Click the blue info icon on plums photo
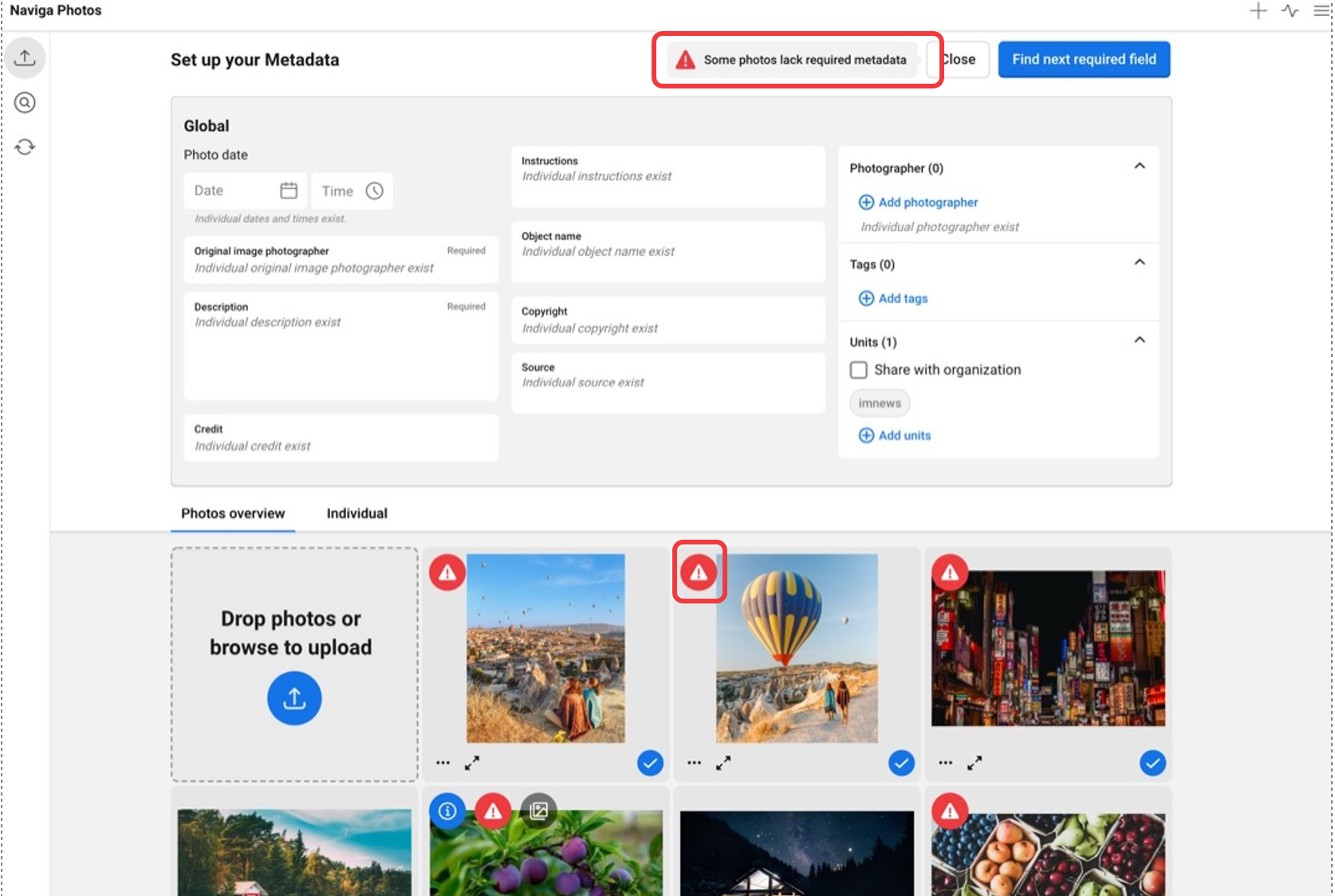The width and height of the screenshot is (1335, 896). pyautogui.click(x=447, y=811)
